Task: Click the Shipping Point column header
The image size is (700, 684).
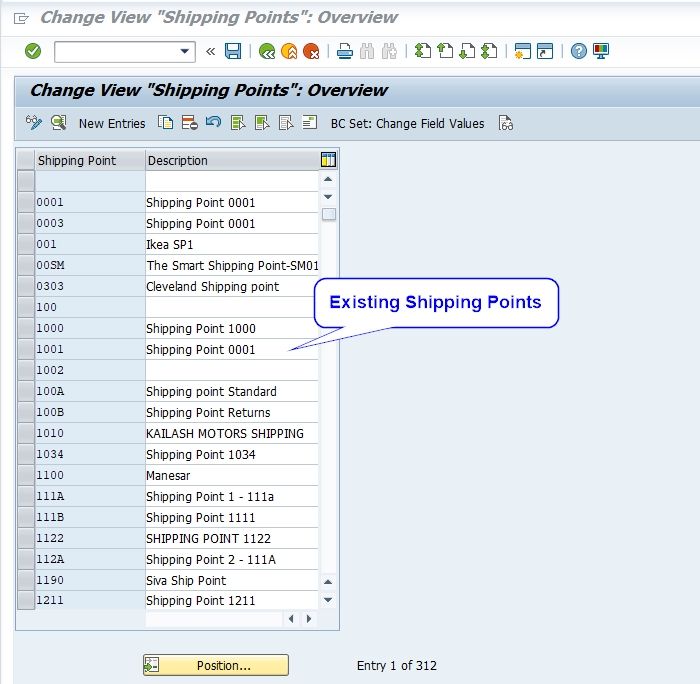Action: tap(90, 160)
